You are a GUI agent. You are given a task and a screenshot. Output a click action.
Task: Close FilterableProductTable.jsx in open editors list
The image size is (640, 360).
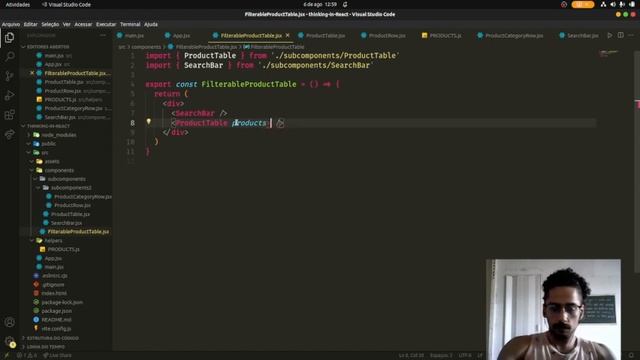pos(32,73)
